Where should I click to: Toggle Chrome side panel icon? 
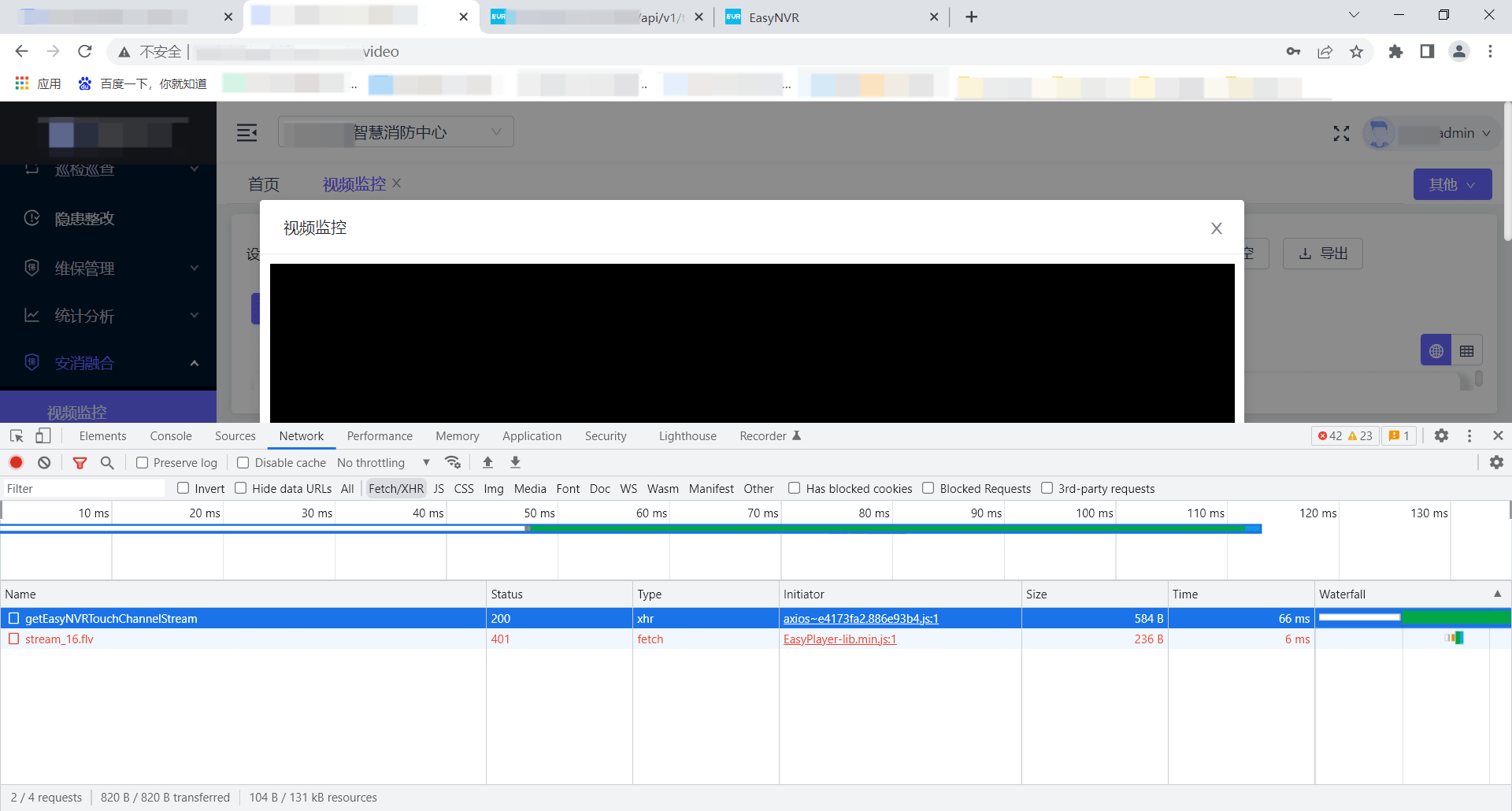click(x=1427, y=51)
